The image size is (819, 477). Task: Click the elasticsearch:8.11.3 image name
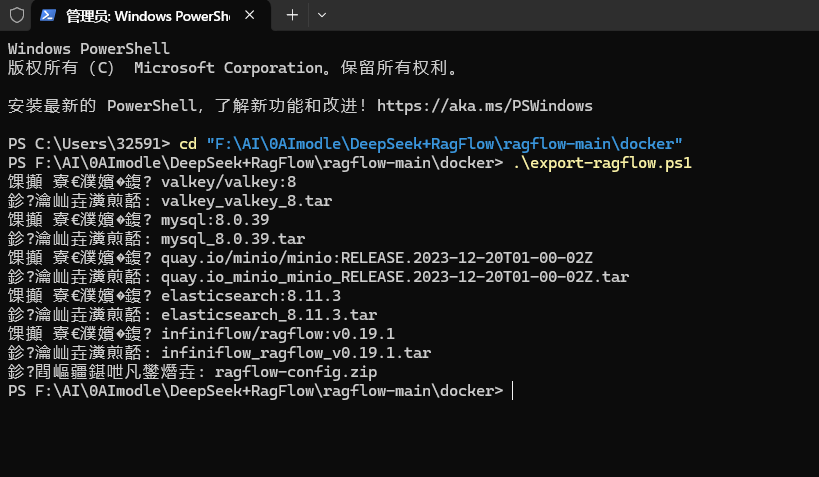tap(251, 296)
